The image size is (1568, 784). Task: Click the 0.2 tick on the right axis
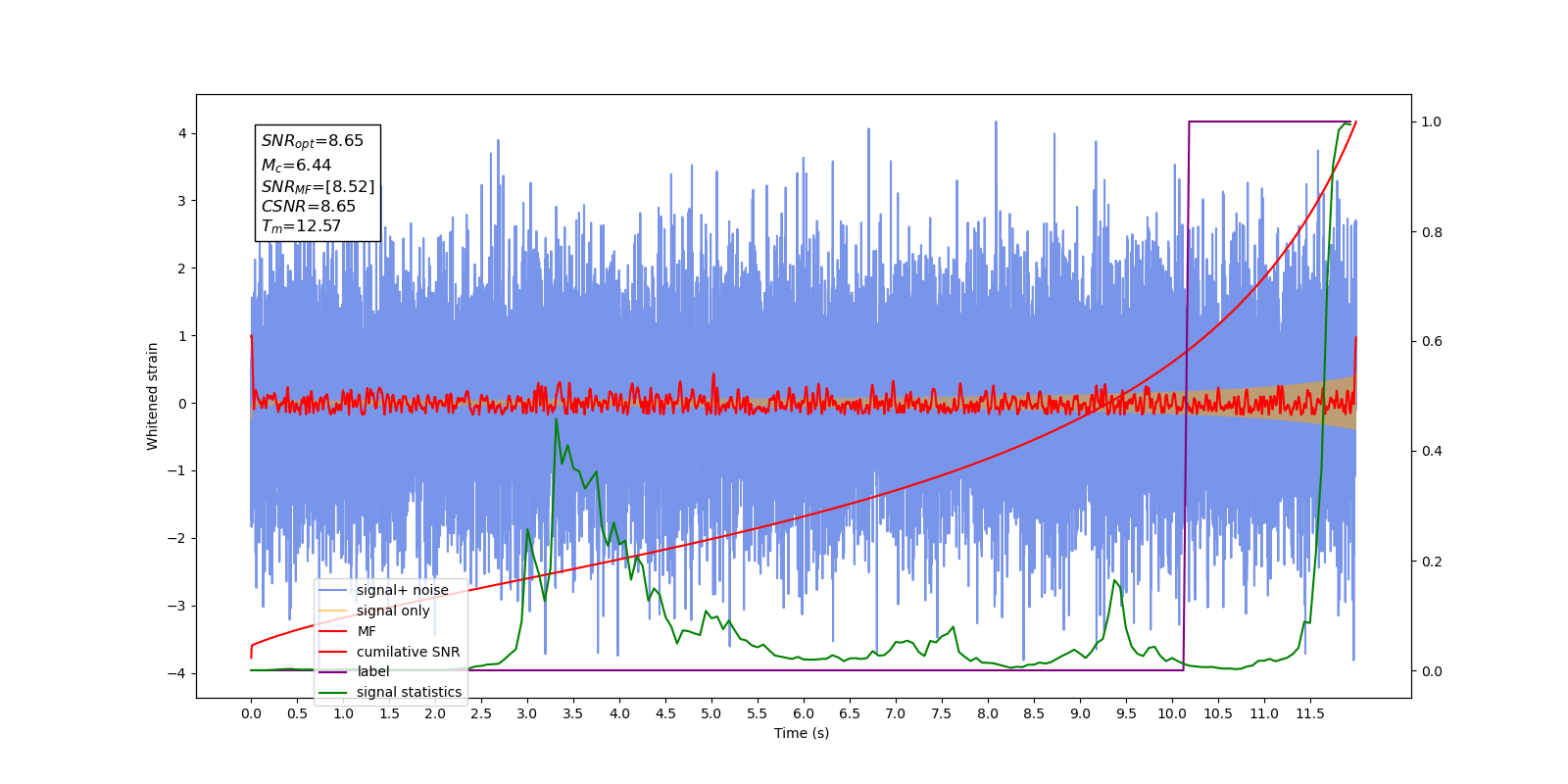pos(1432,562)
